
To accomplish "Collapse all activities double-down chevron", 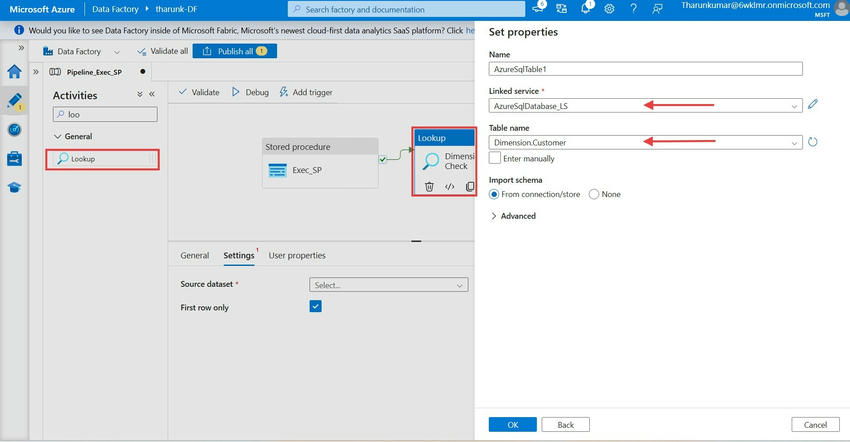I will coord(140,94).
